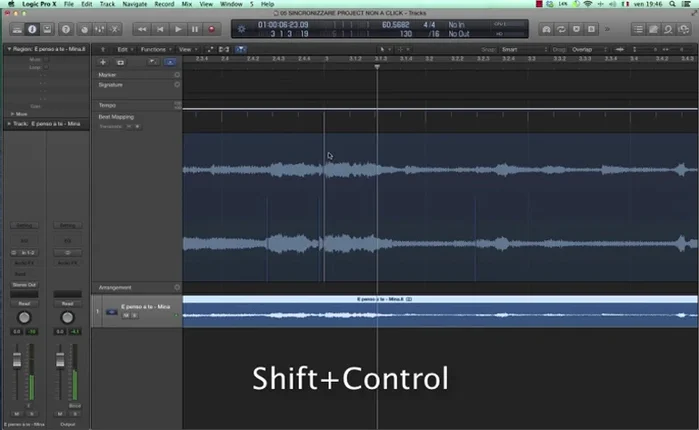Image resolution: width=699 pixels, height=430 pixels.
Task: Tick the region Loop checkbox
Action: [46, 67]
